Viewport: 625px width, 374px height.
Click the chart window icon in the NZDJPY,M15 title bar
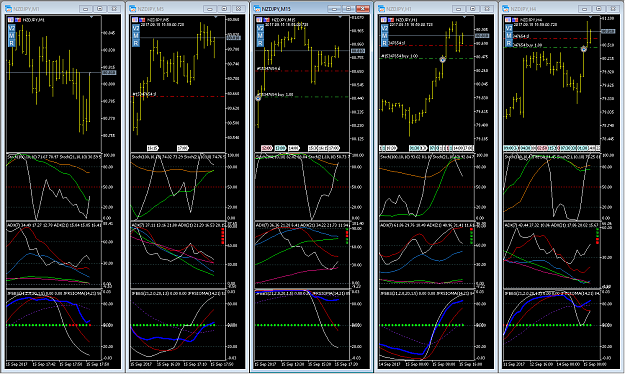tap(257, 8)
